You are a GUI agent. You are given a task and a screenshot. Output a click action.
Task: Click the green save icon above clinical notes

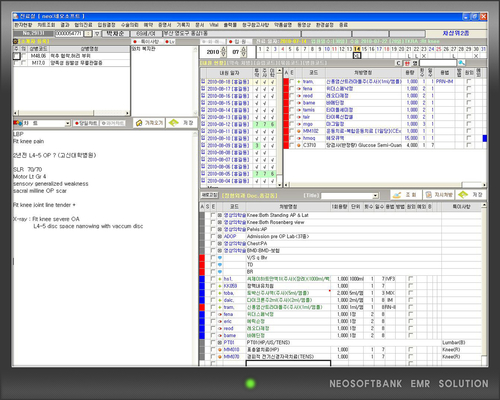click(182, 123)
